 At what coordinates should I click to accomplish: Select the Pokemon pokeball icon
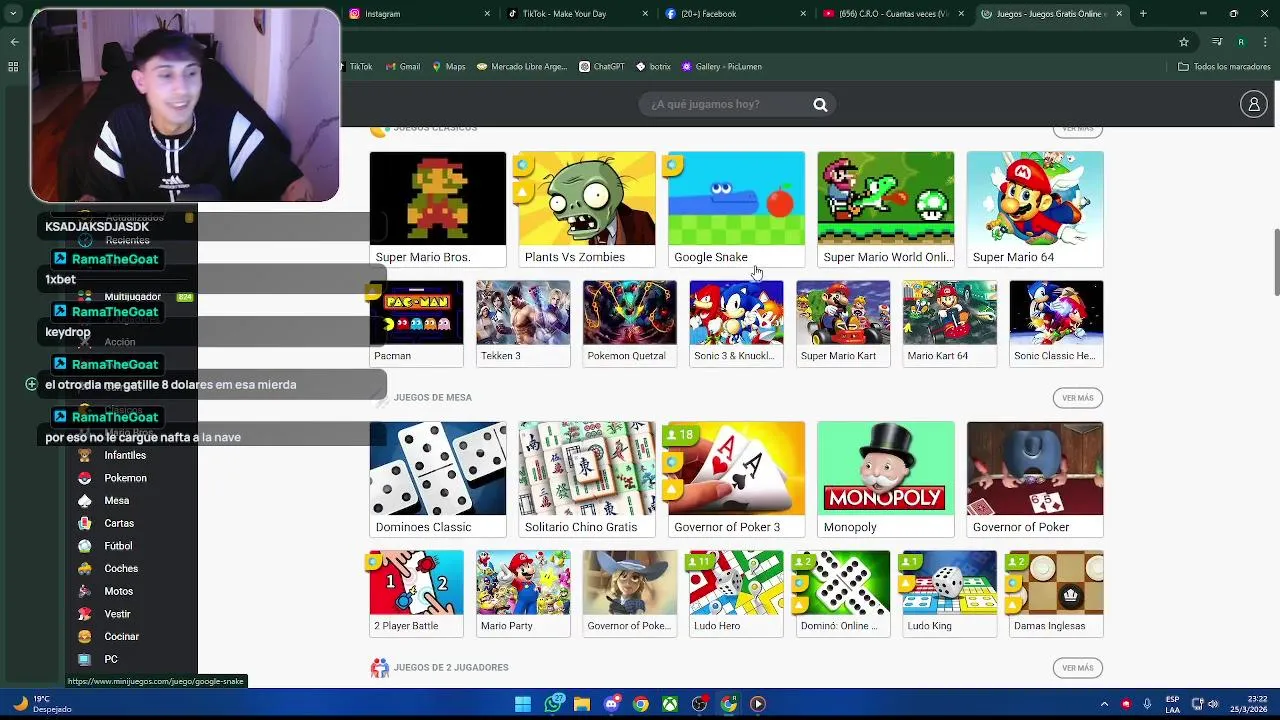(85, 478)
